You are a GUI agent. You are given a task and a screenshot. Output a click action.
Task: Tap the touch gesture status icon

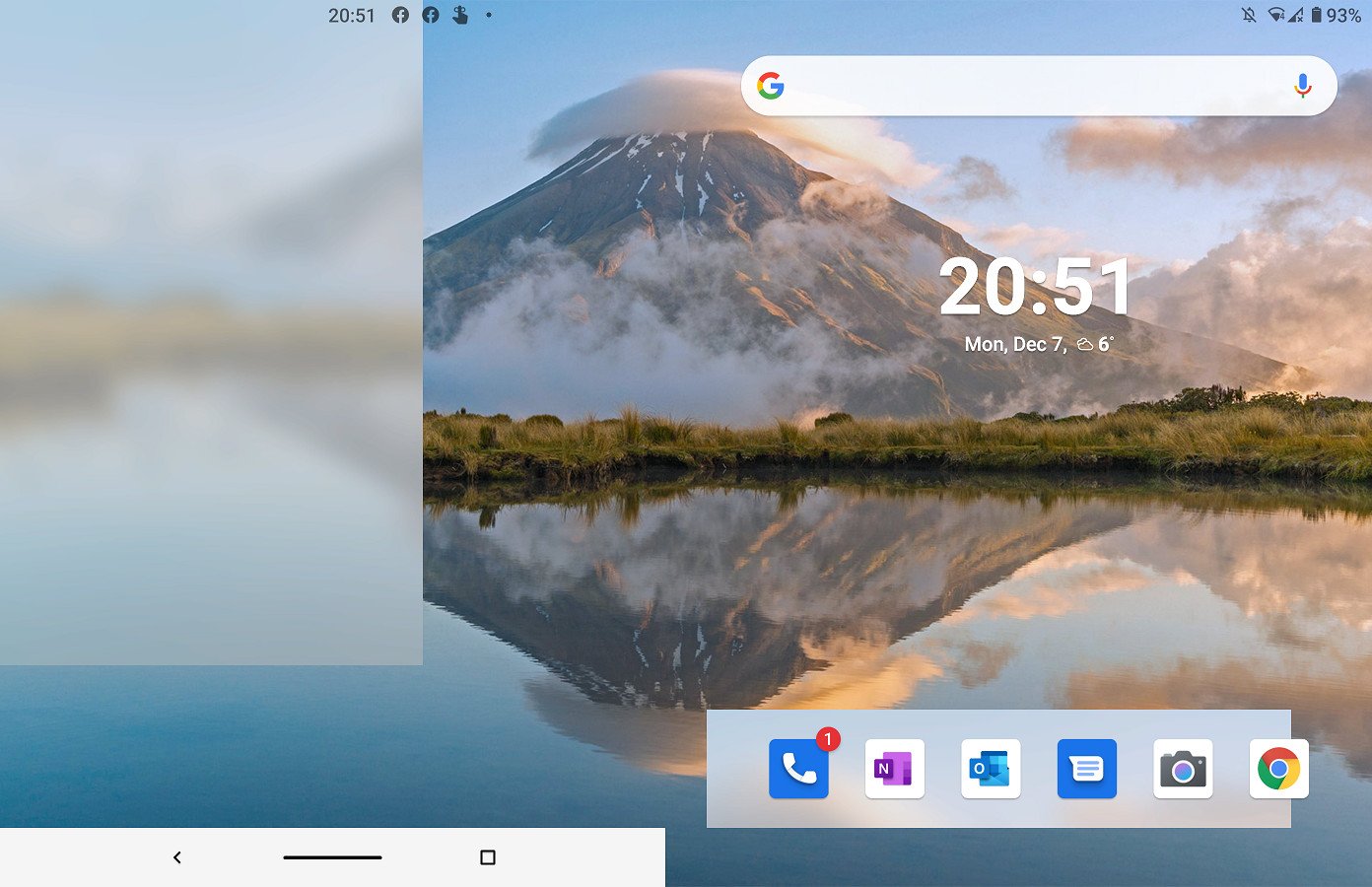click(460, 15)
